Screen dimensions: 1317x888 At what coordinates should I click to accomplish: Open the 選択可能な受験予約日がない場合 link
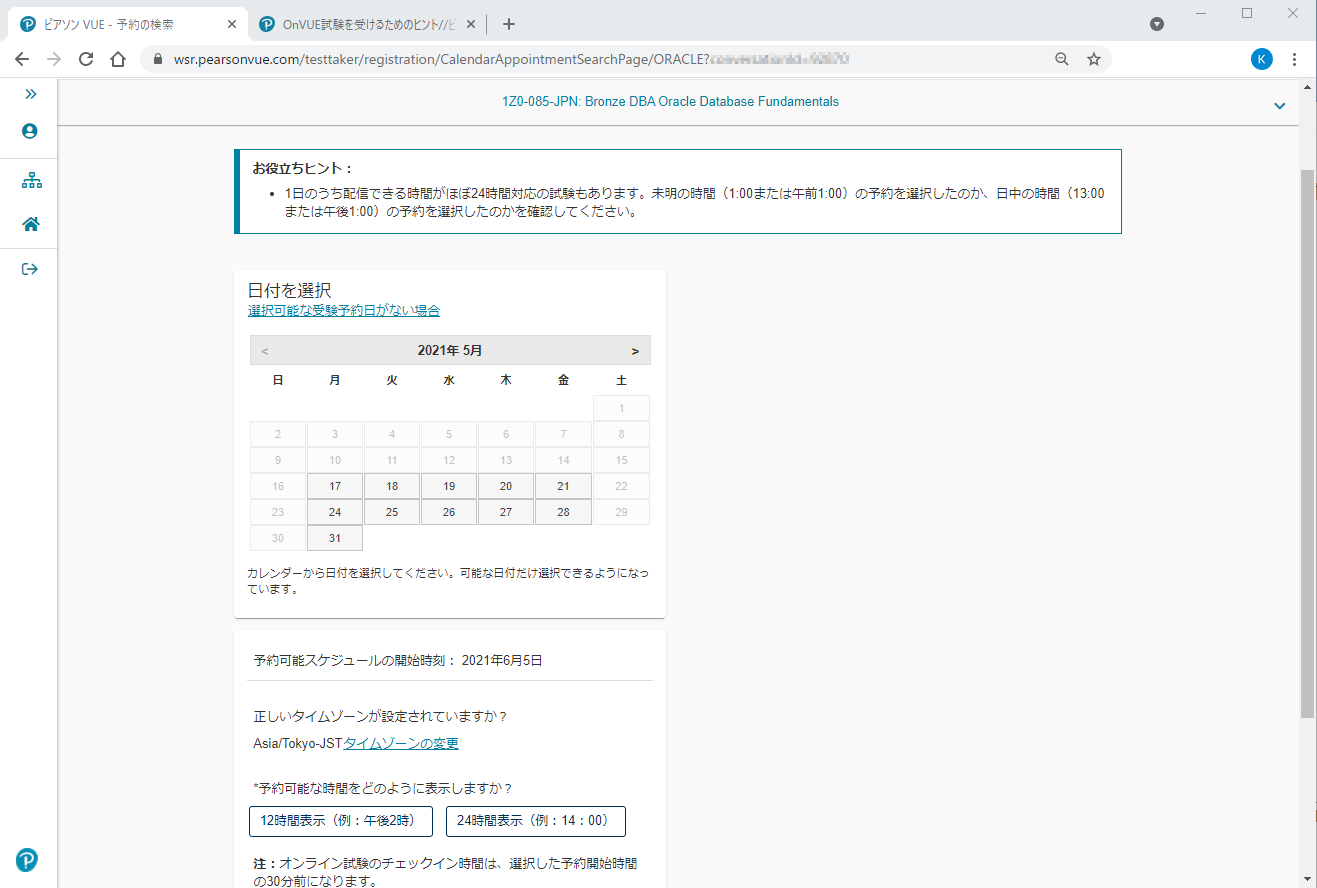pos(344,311)
